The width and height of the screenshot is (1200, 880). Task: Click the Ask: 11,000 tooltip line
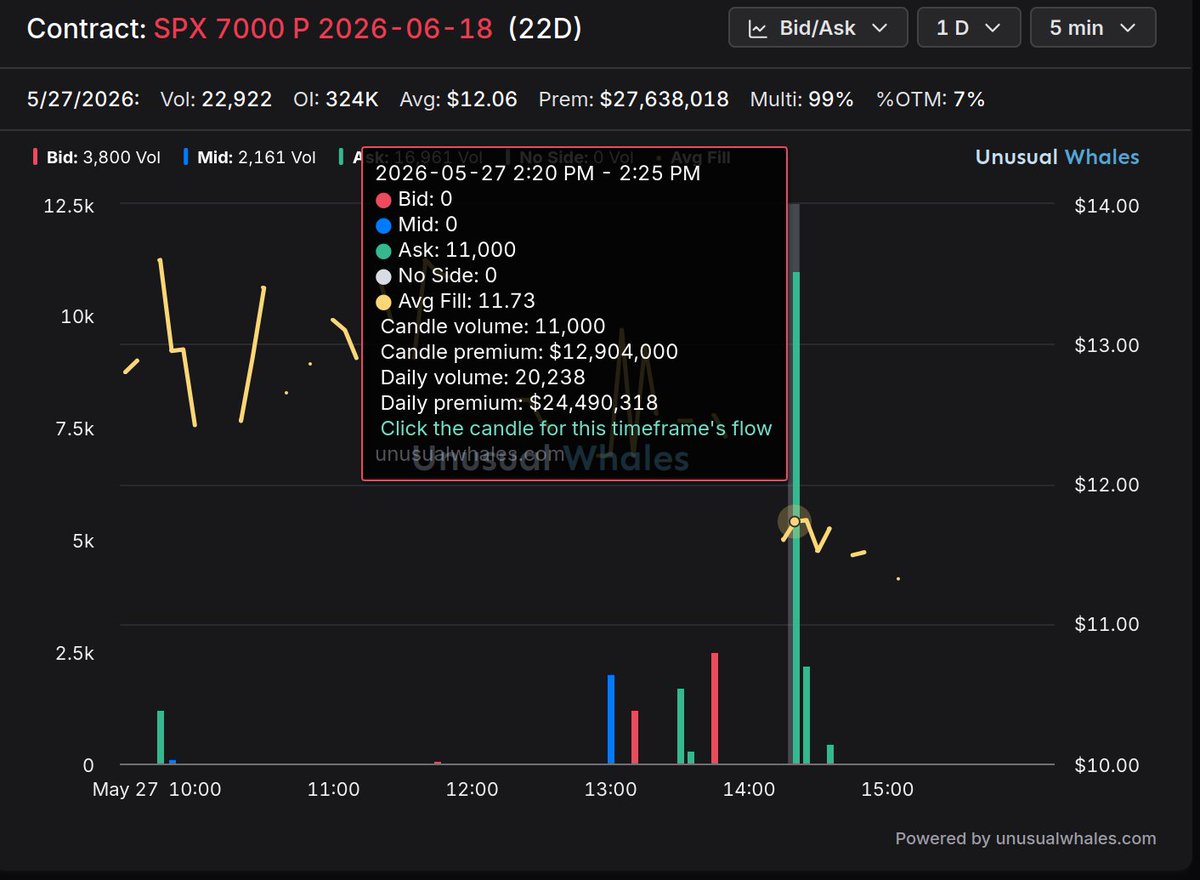tap(446, 249)
